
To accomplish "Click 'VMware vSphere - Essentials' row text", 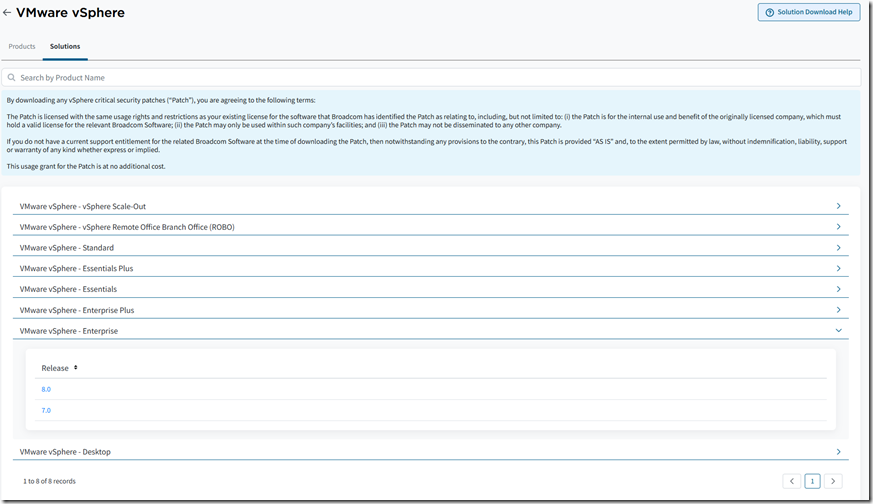I will pyautogui.click(x=68, y=289).
